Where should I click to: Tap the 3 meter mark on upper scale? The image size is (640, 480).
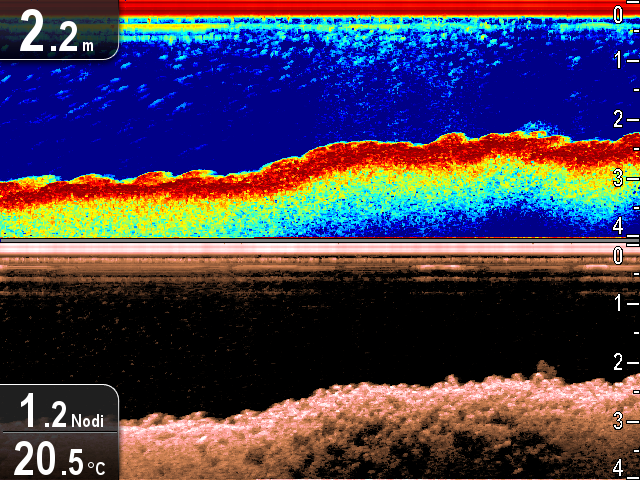618,178
